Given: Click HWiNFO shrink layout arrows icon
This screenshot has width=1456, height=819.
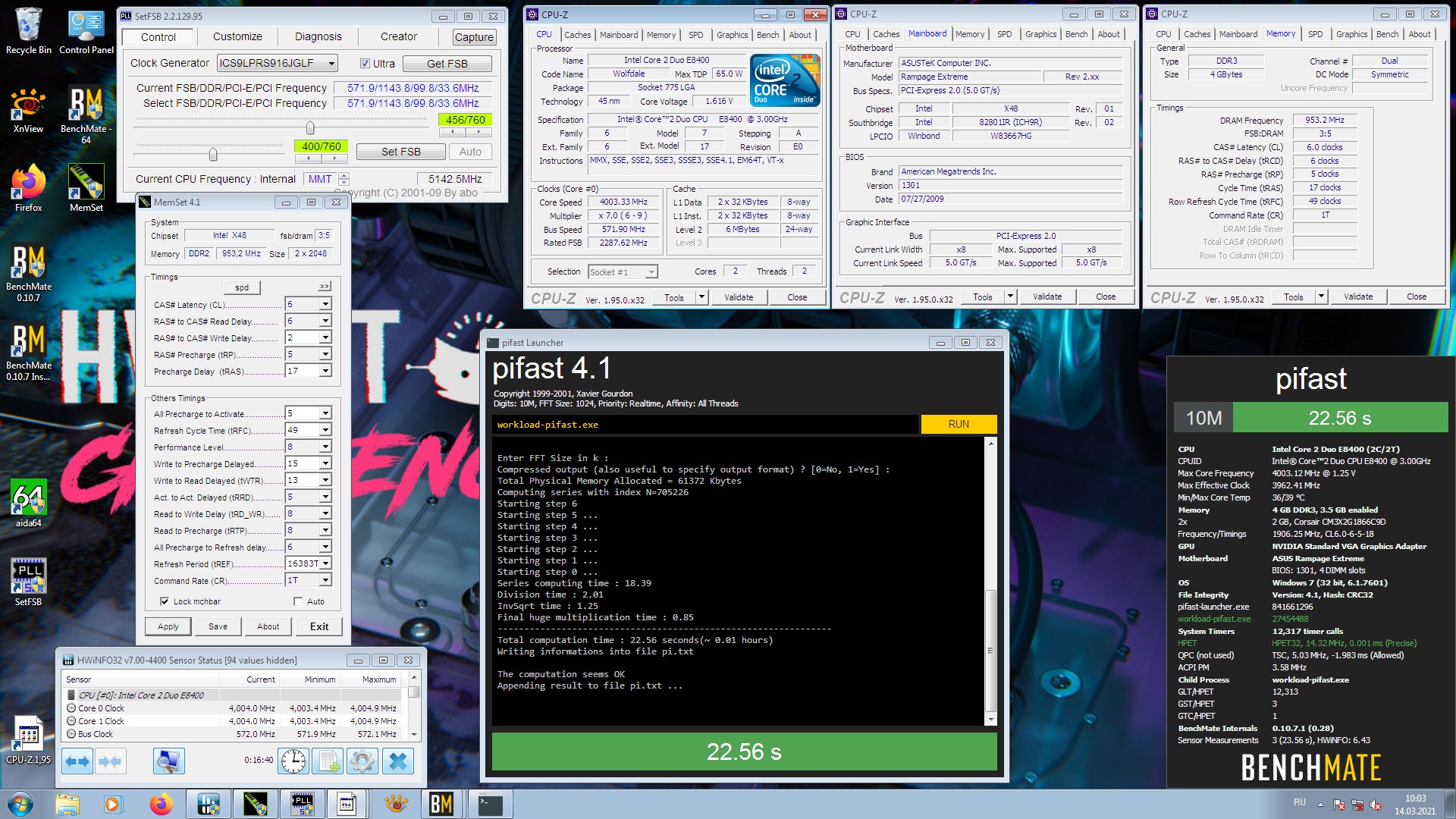Looking at the screenshot, I should coord(110,761).
